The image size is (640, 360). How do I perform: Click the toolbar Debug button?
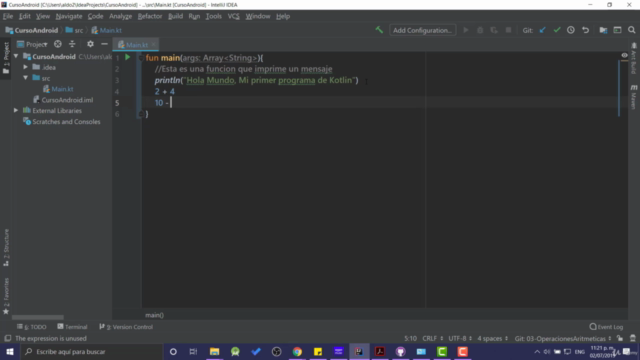(480, 30)
